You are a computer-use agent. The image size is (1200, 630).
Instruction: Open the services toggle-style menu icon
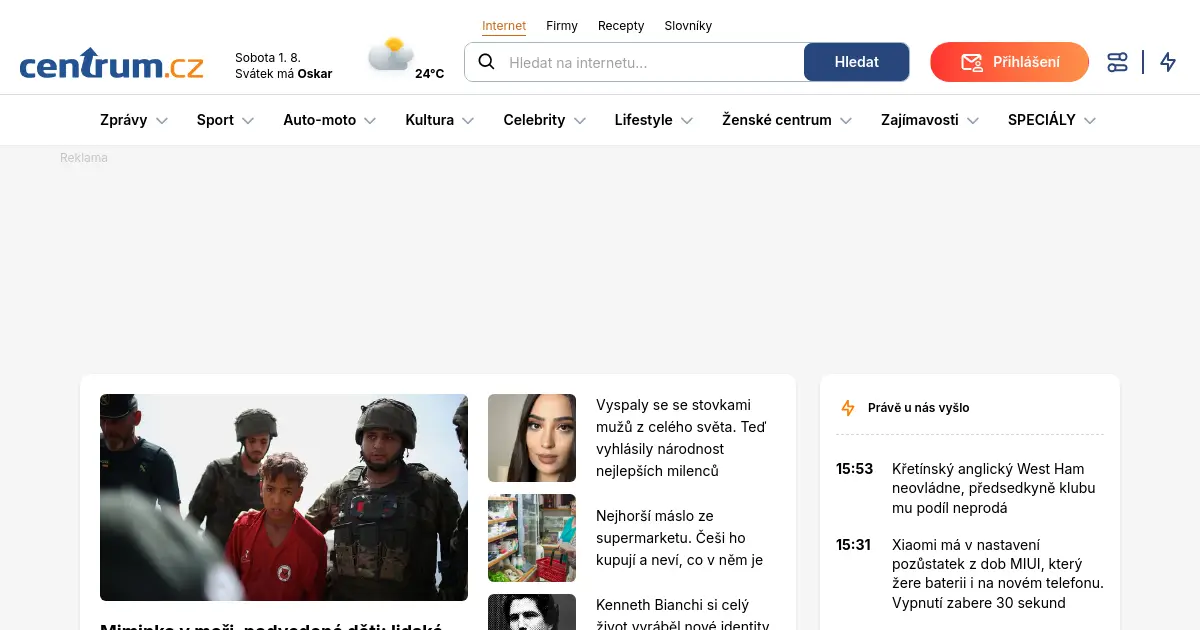(x=1118, y=62)
